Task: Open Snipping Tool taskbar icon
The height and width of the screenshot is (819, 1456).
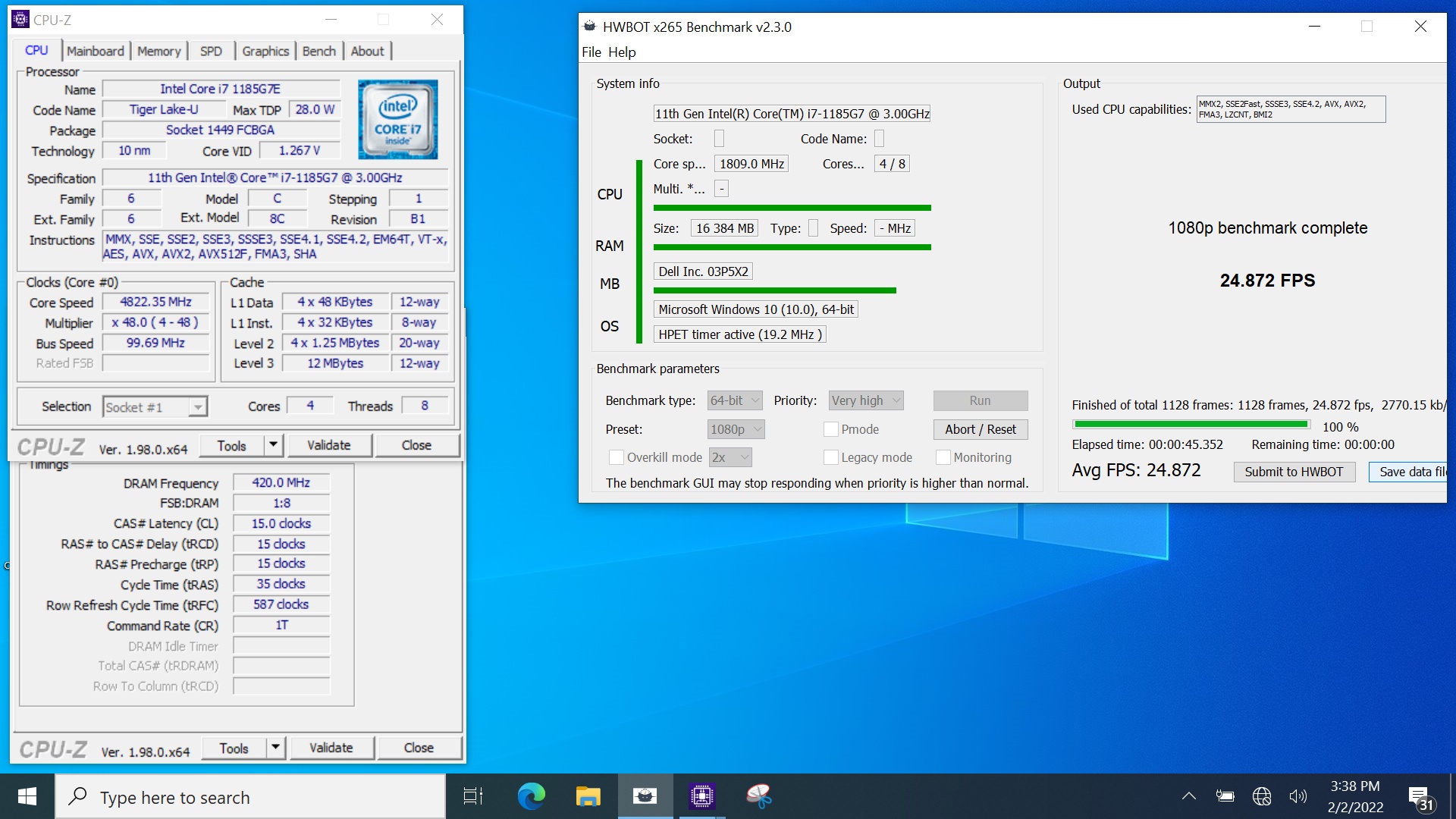Action: tap(758, 796)
